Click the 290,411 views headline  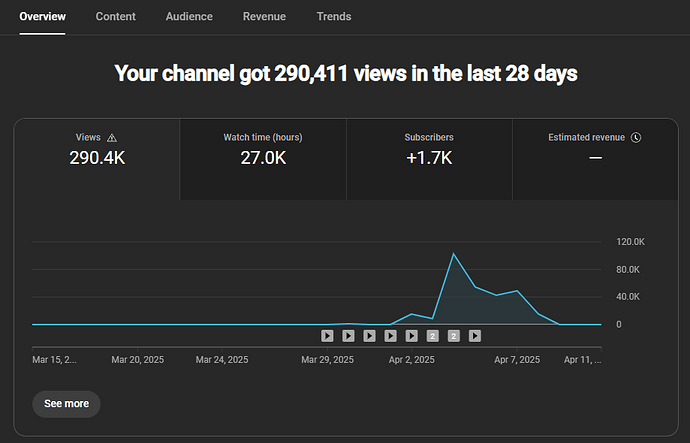click(x=346, y=73)
